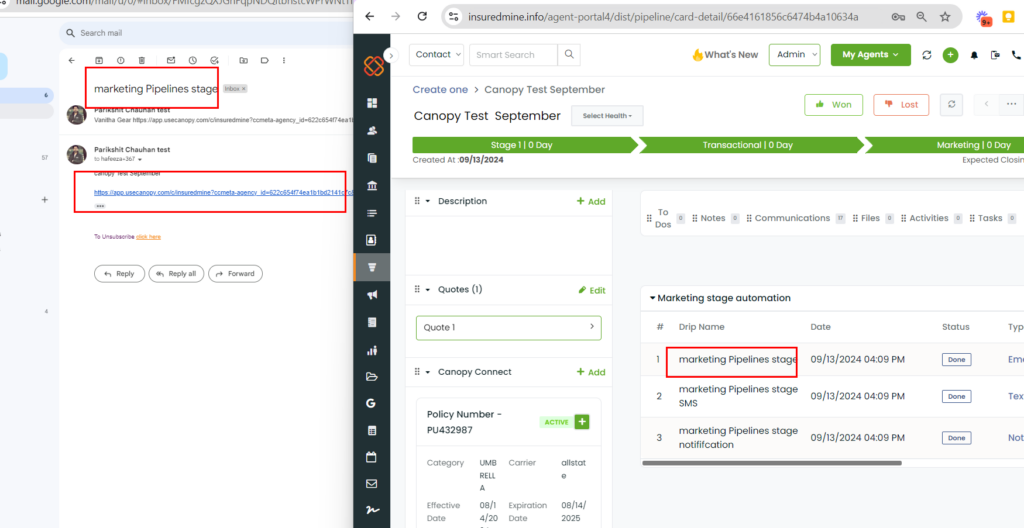Open Gmail toolbar three-dot more menu
1024x528 pixels.
coord(284,60)
